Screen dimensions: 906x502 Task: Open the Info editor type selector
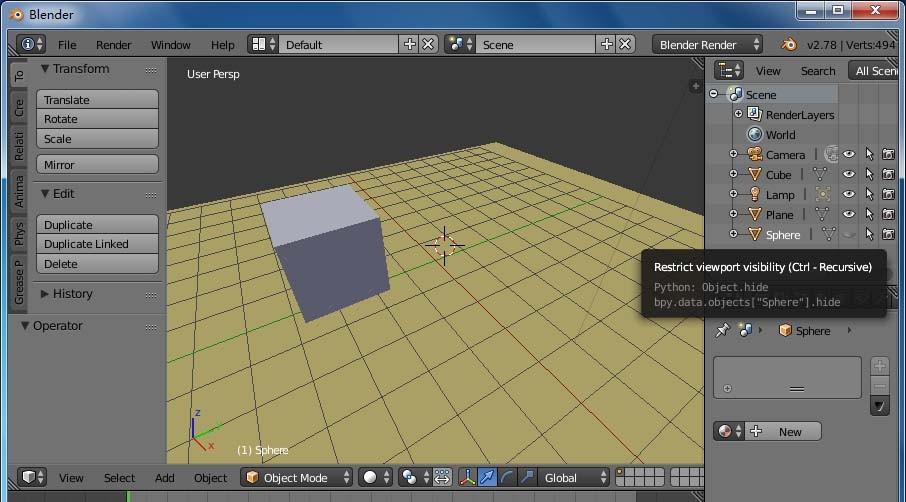tap(31, 44)
